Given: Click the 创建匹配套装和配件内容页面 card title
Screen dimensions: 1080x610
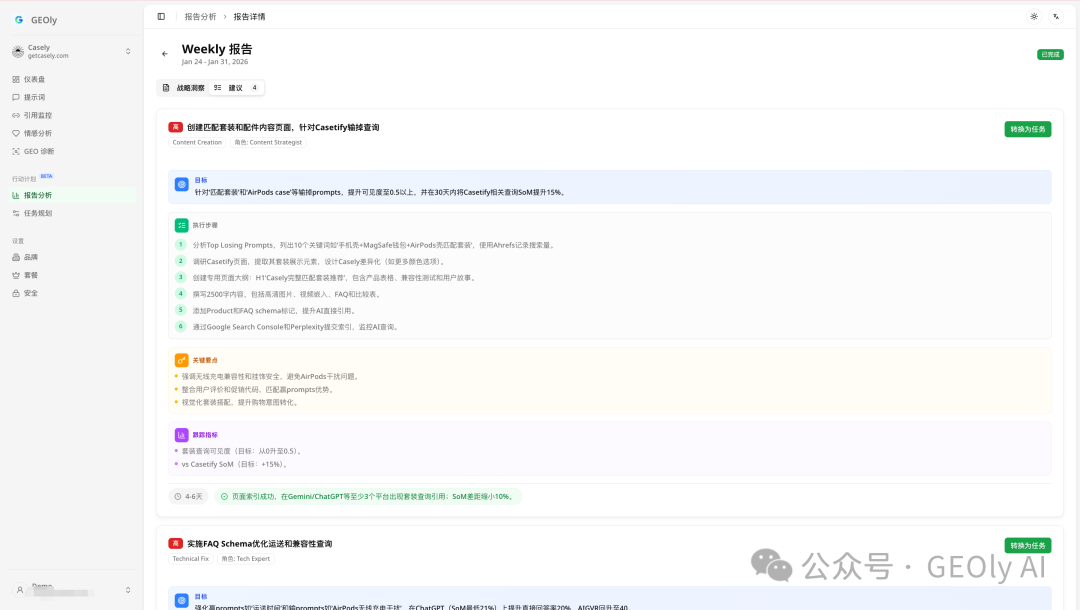Looking at the screenshot, I should (283, 127).
